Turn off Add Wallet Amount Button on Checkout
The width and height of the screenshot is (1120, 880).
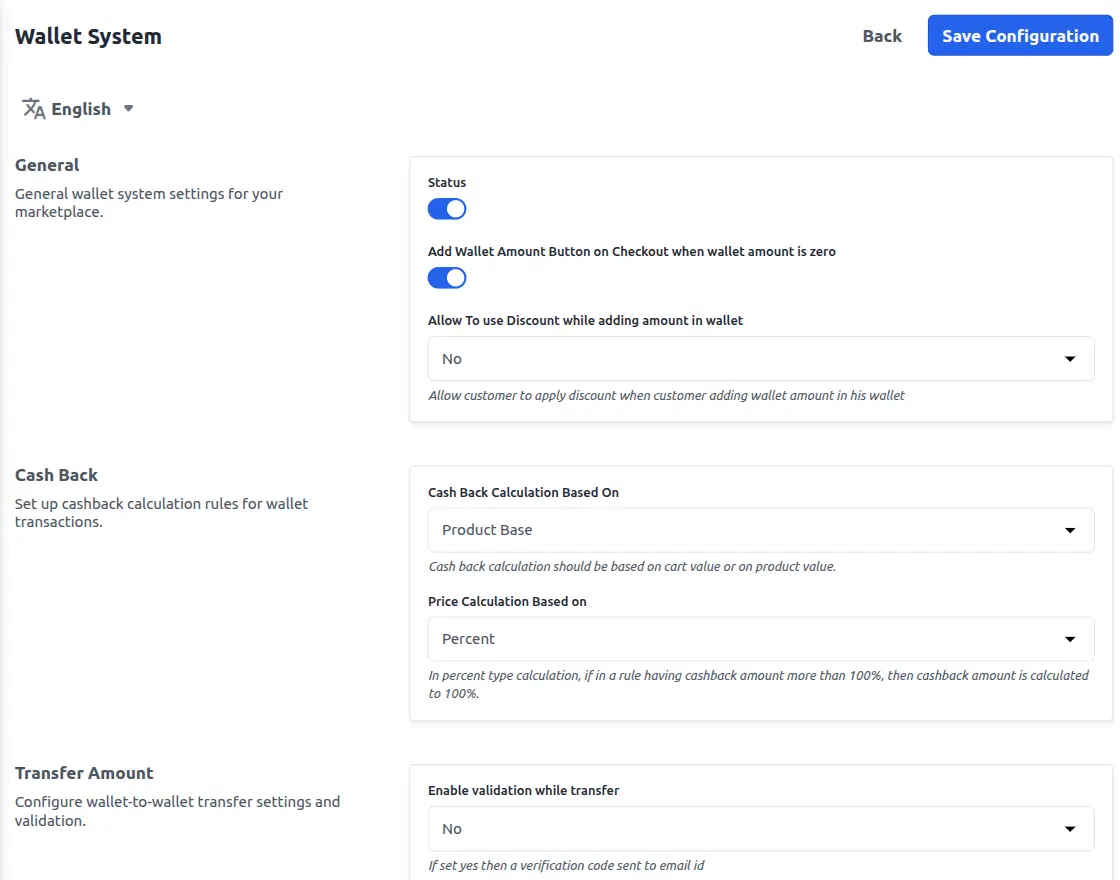[x=446, y=277]
